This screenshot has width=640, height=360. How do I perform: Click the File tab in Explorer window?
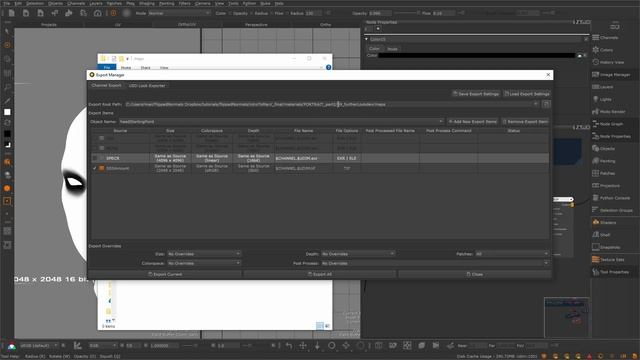107,67
